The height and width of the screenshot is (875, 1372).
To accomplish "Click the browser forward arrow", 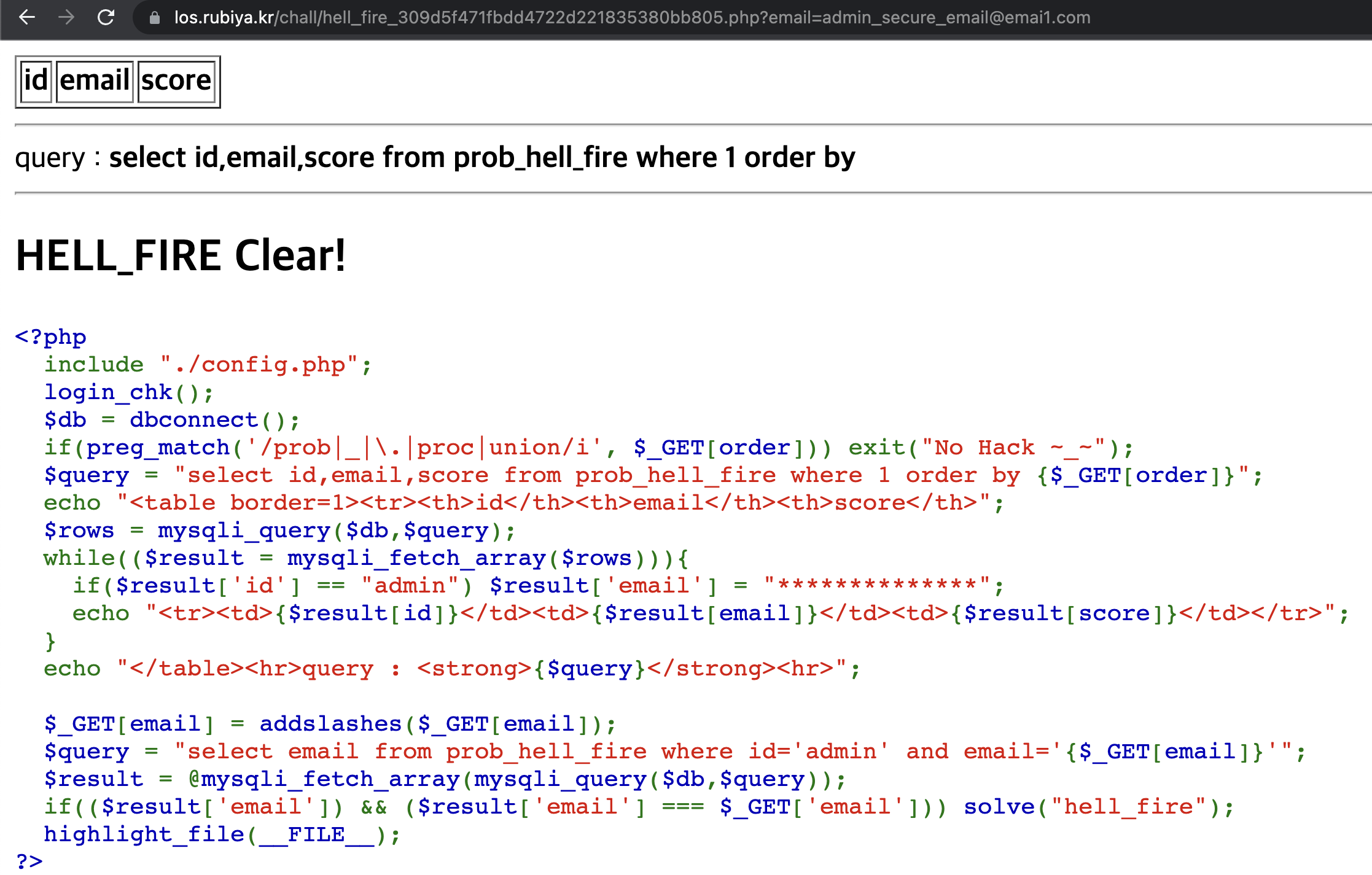I will coord(66,17).
